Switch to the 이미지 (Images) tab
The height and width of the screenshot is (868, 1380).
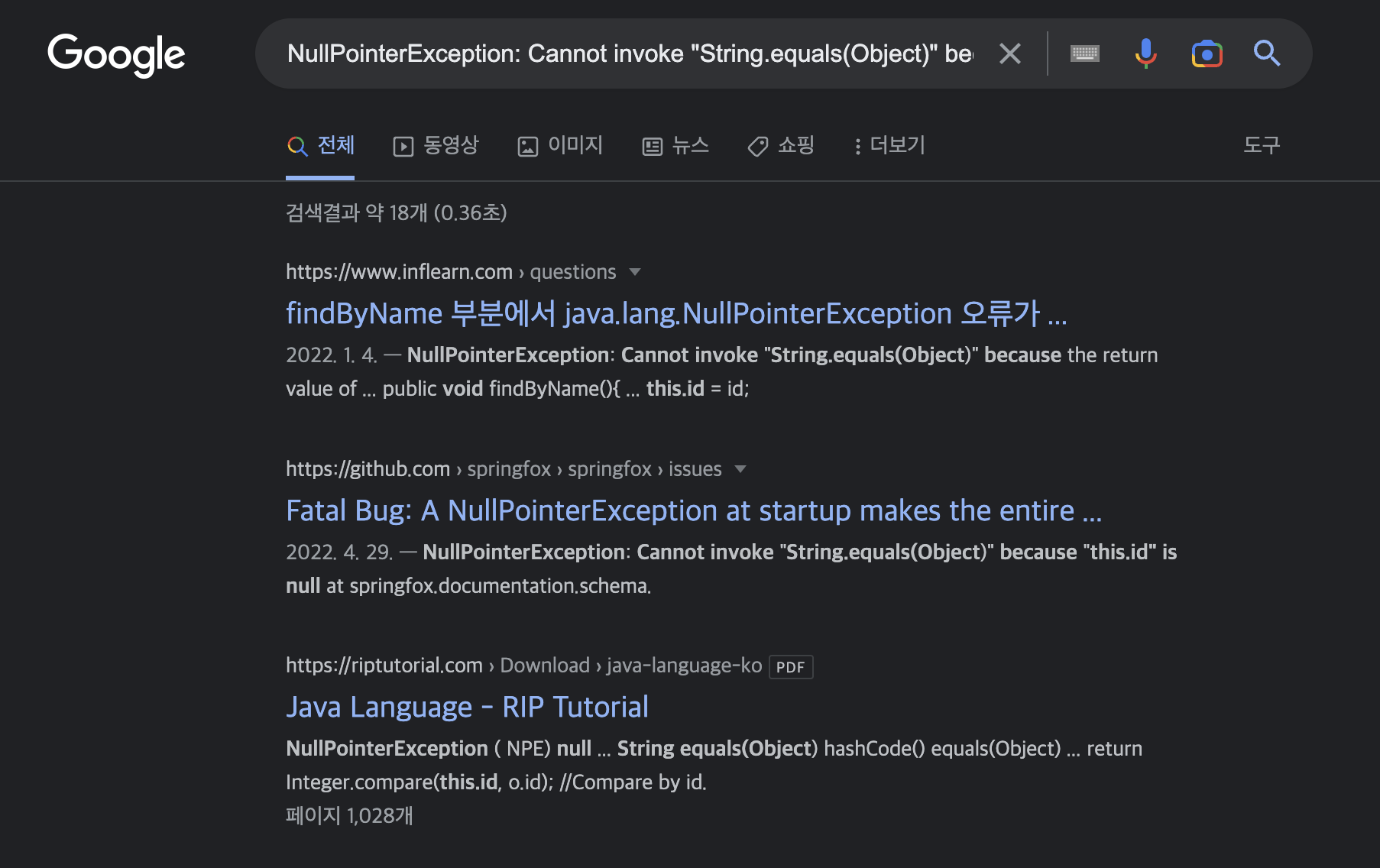tap(560, 145)
